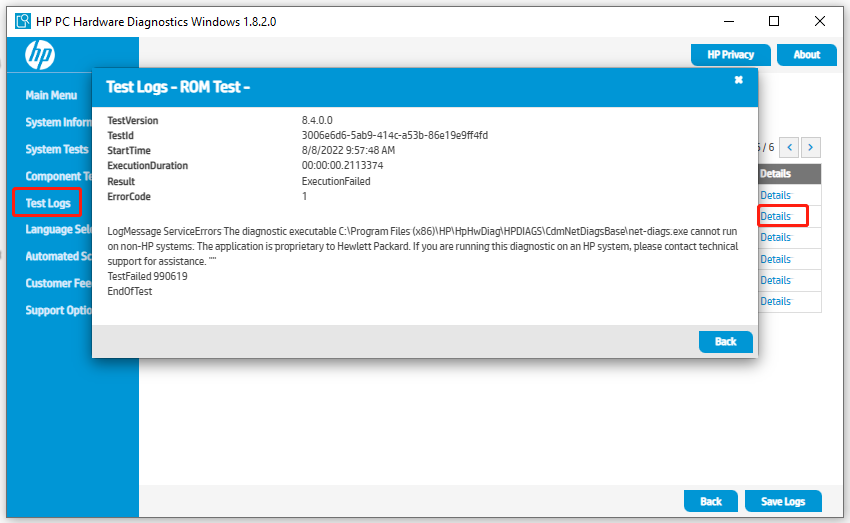Click the Result value ExecutionFailed

pos(336,182)
